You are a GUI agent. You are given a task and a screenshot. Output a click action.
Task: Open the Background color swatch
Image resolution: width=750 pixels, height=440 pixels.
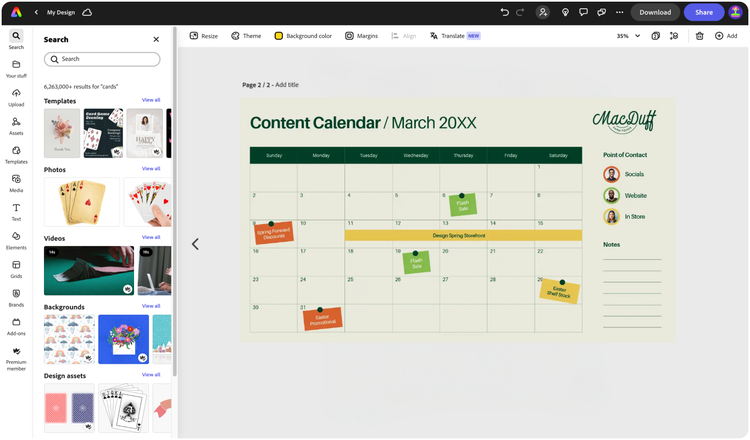click(x=278, y=36)
